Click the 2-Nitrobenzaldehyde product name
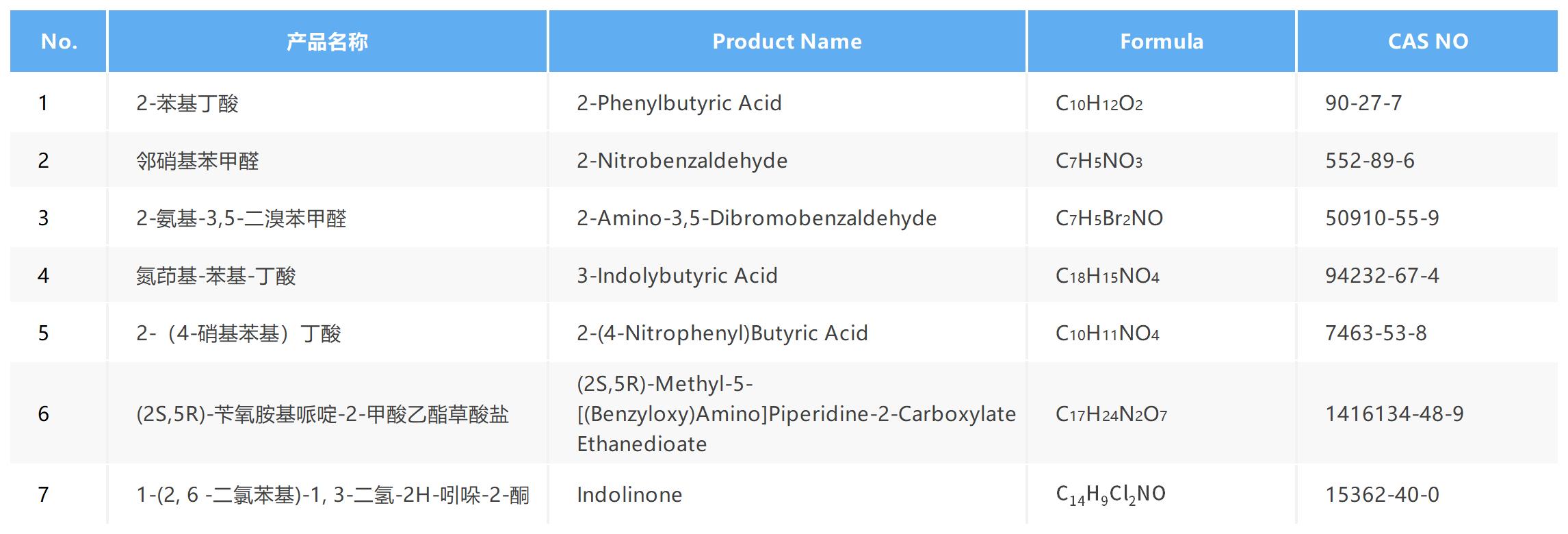The width and height of the screenshot is (1568, 534). point(681,161)
